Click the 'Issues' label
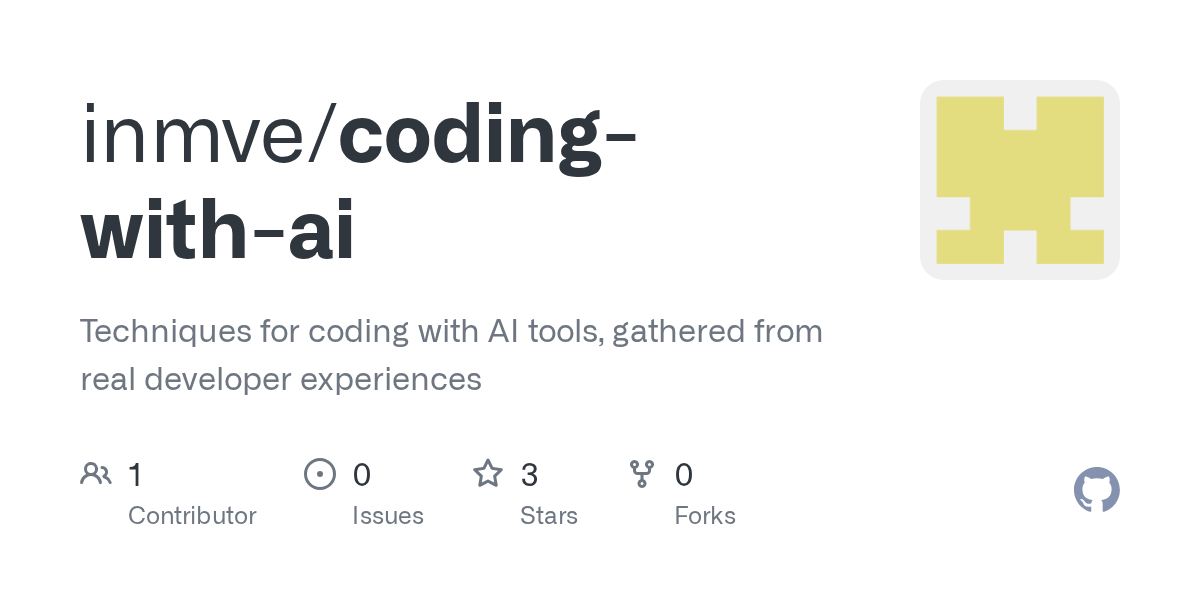The width and height of the screenshot is (1200, 600). 388,516
